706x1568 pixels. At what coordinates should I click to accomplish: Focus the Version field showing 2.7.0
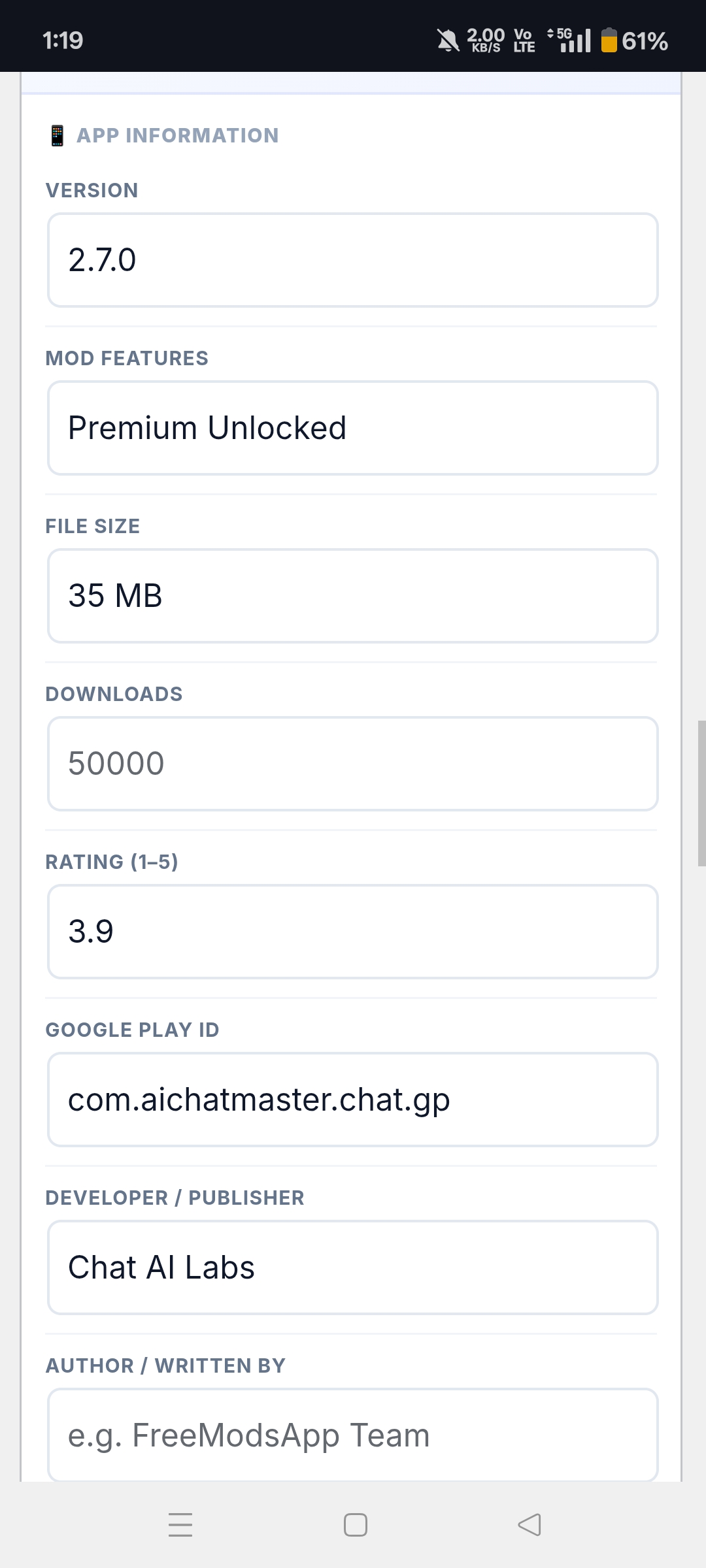[x=353, y=260]
